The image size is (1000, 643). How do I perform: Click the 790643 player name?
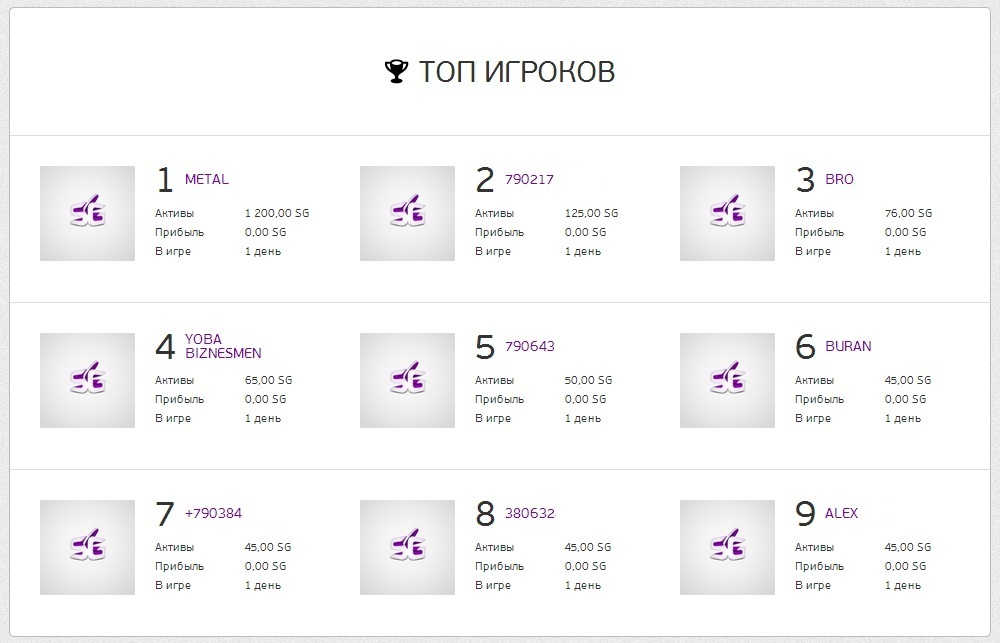(x=530, y=346)
